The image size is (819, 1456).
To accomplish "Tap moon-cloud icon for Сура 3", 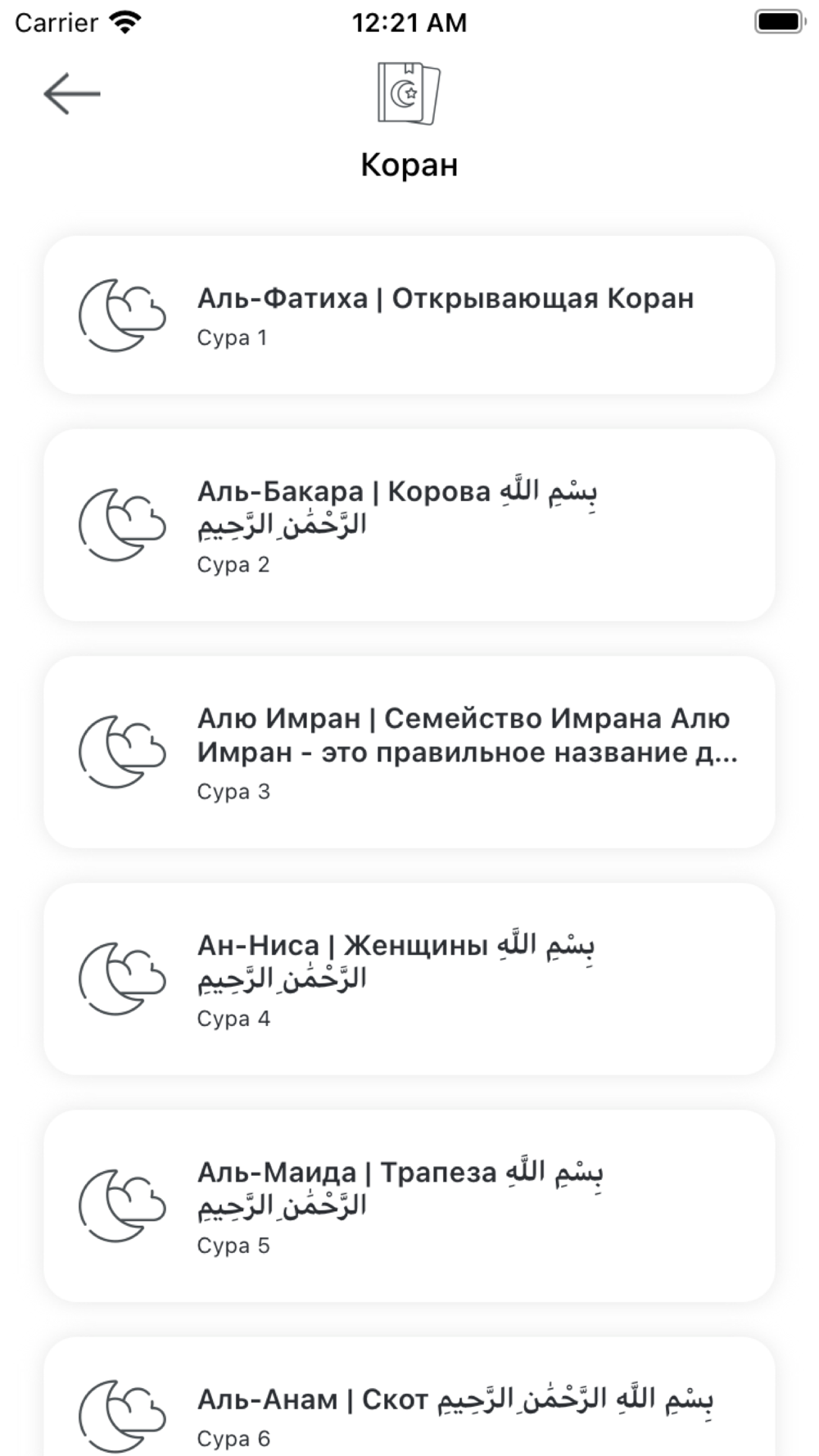I will 123,752.
